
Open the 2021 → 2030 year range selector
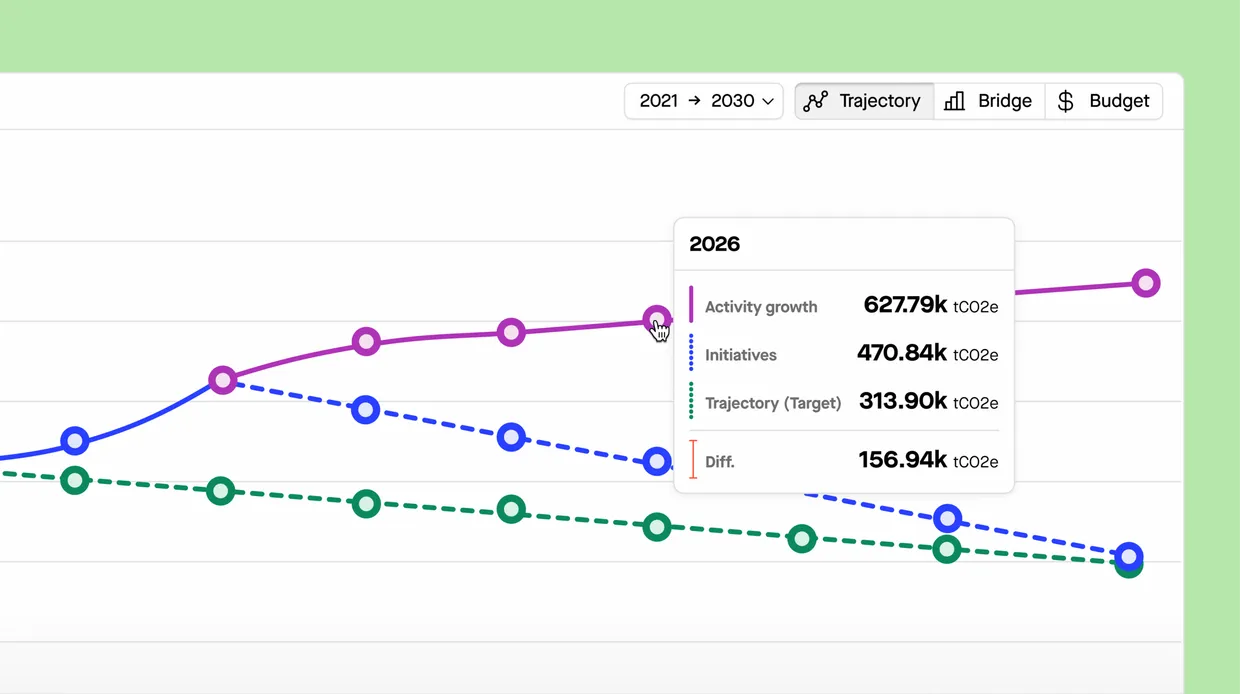tap(703, 101)
